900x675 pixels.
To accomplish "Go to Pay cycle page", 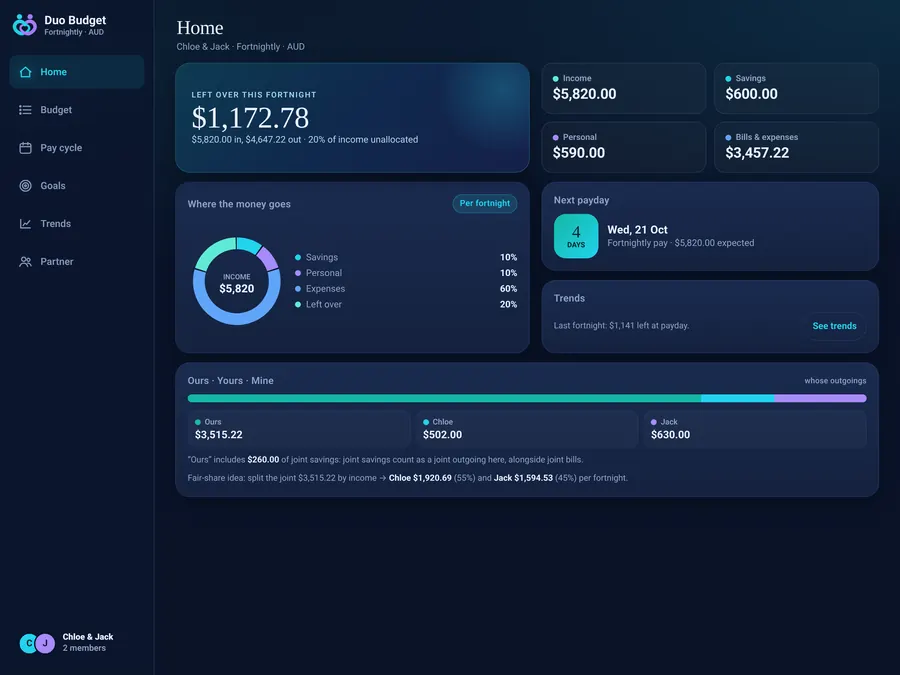I will pyautogui.click(x=77, y=148).
